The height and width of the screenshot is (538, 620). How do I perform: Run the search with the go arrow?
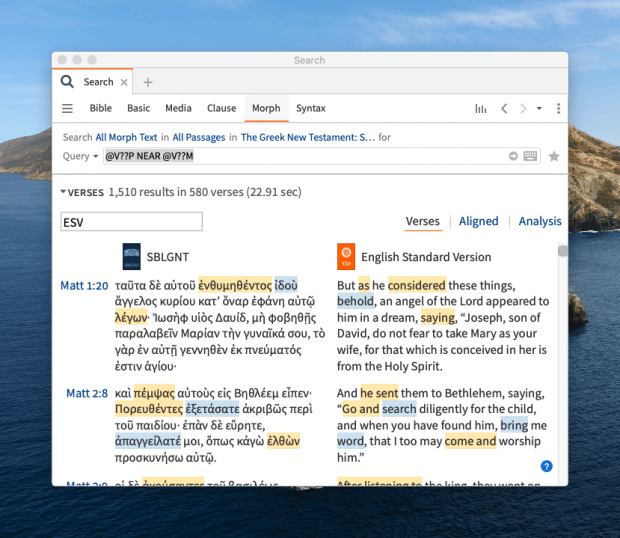pos(514,156)
